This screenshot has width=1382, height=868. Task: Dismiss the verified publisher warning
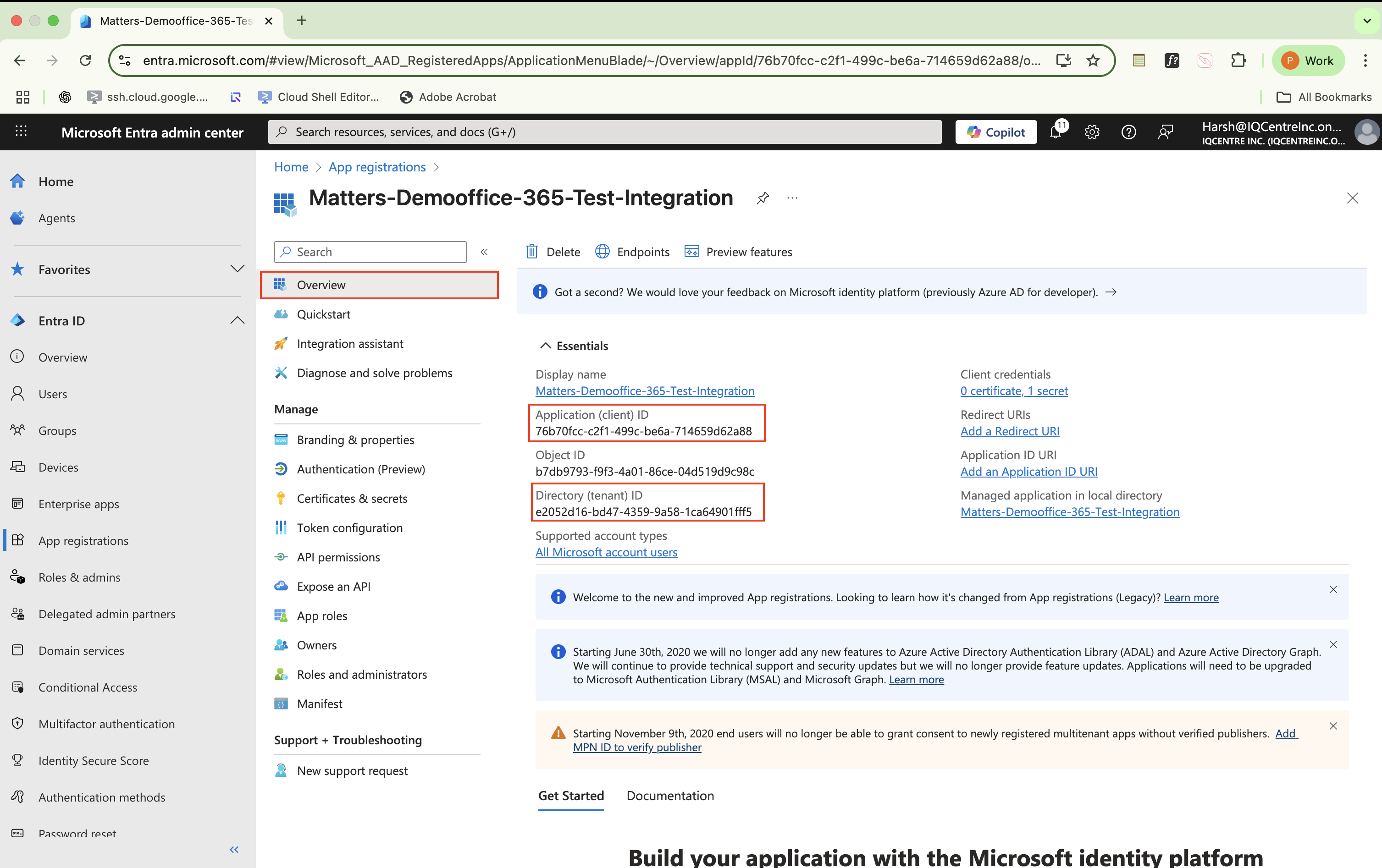[x=1333, y=726]
